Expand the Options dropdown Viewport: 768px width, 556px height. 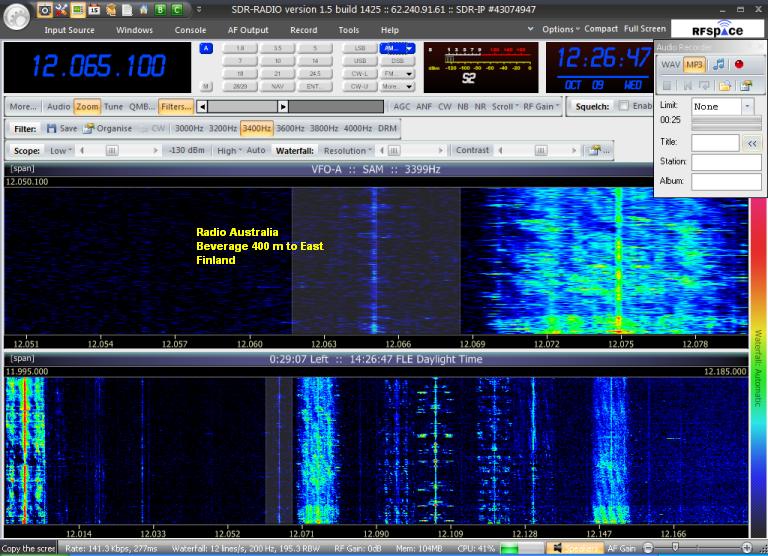pos(561,29)
